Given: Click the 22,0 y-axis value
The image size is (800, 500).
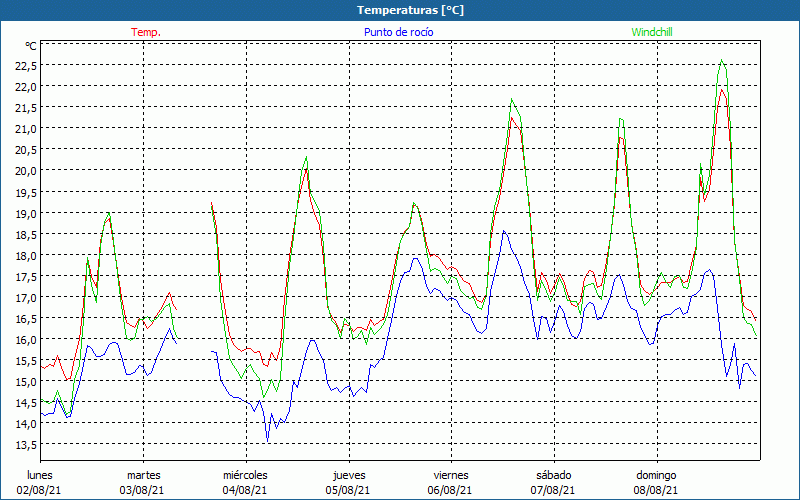Looking at the screenshot, I should click(x=26, y=87).
